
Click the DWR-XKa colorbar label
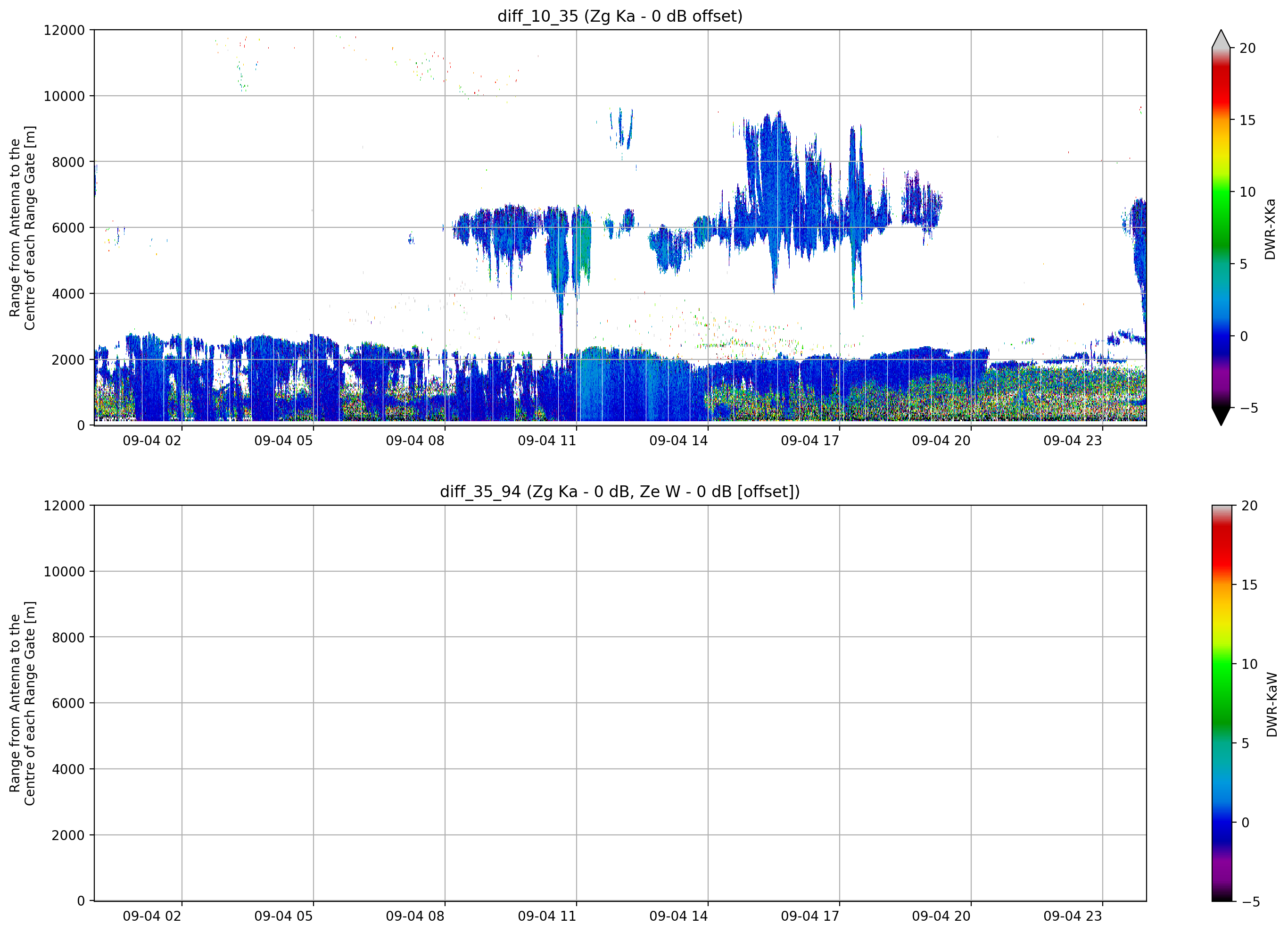click(x=1270, y=228)
